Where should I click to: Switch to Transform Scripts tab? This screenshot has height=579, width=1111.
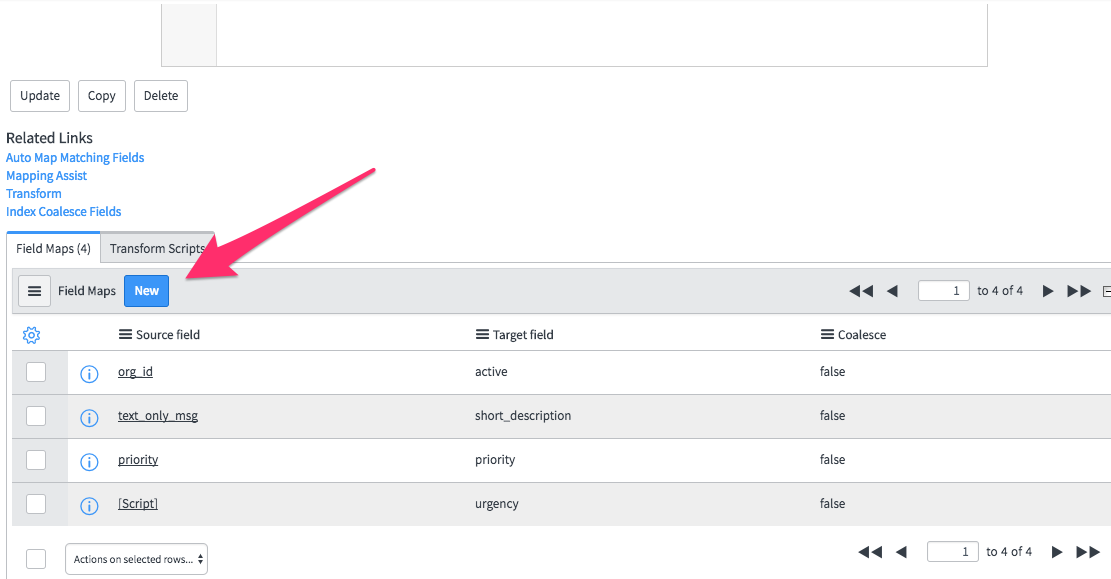pyautogui.click(x=157, y=249)
